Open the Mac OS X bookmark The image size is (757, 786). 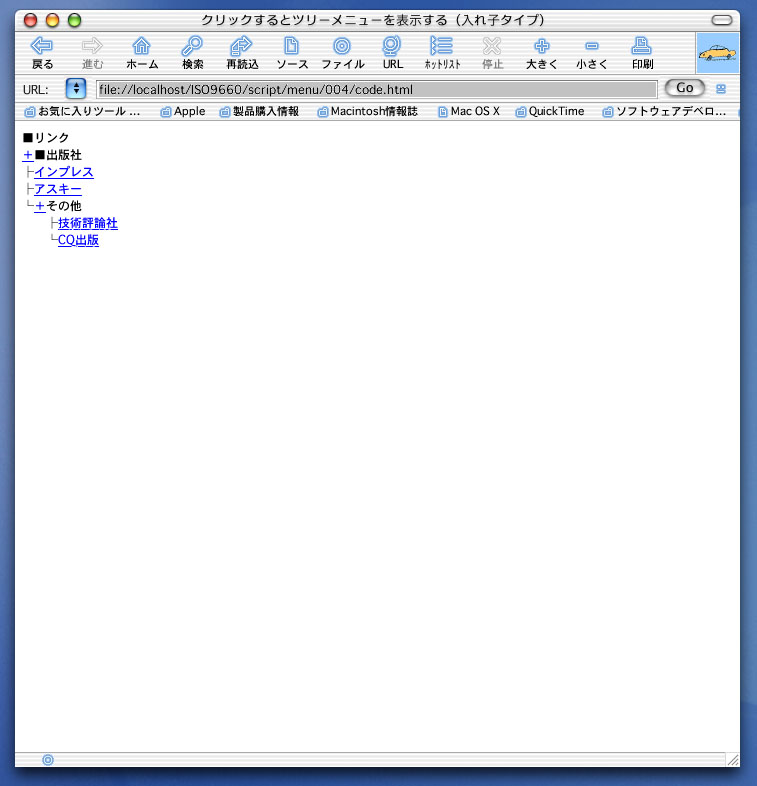tap(469, 111)
